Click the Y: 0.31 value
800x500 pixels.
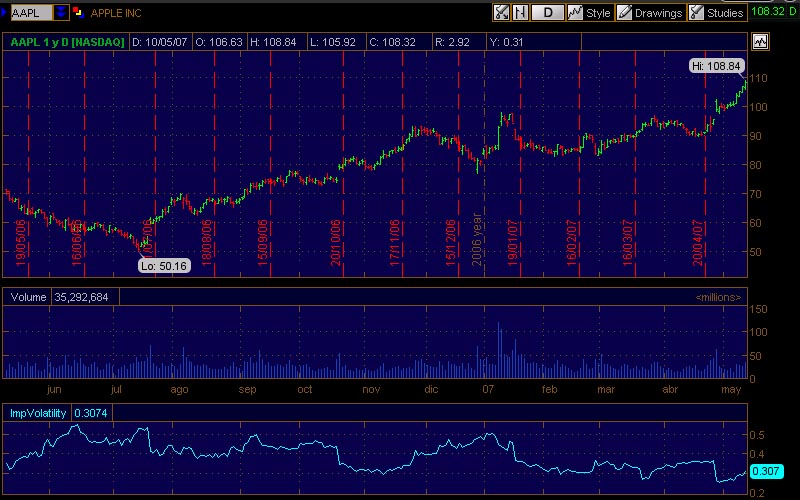(x=506, y=42)
